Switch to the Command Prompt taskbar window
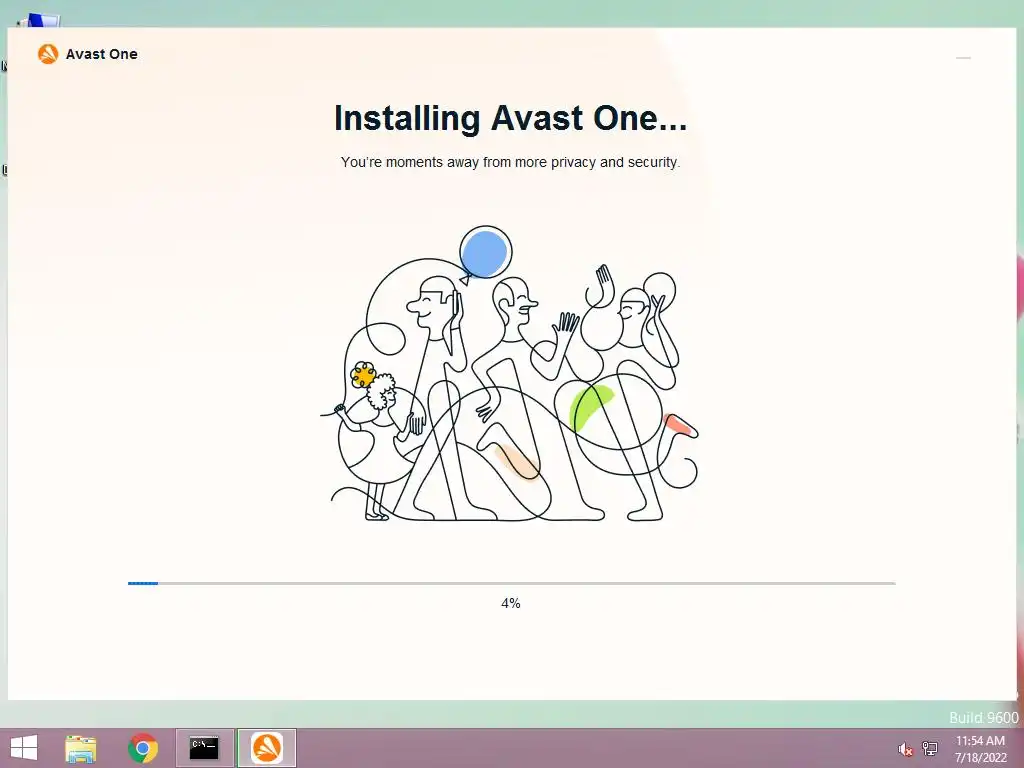This screenshot has height=768, width=1024. point(204,748)
